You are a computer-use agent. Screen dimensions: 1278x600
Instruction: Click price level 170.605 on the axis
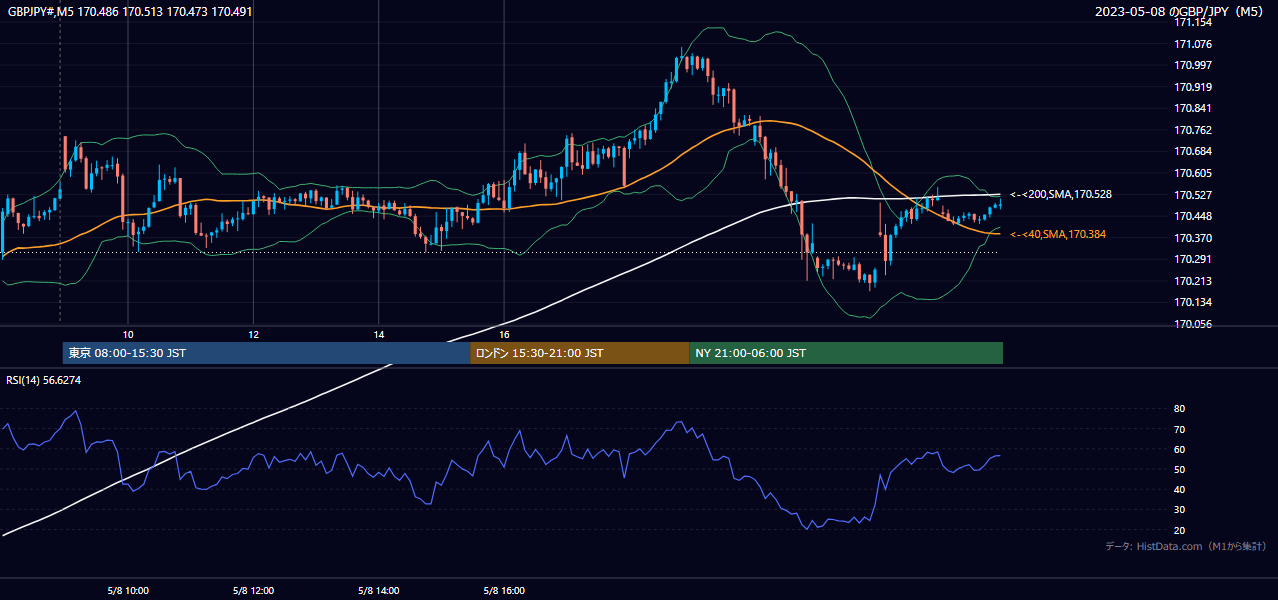click(1193, 173)
